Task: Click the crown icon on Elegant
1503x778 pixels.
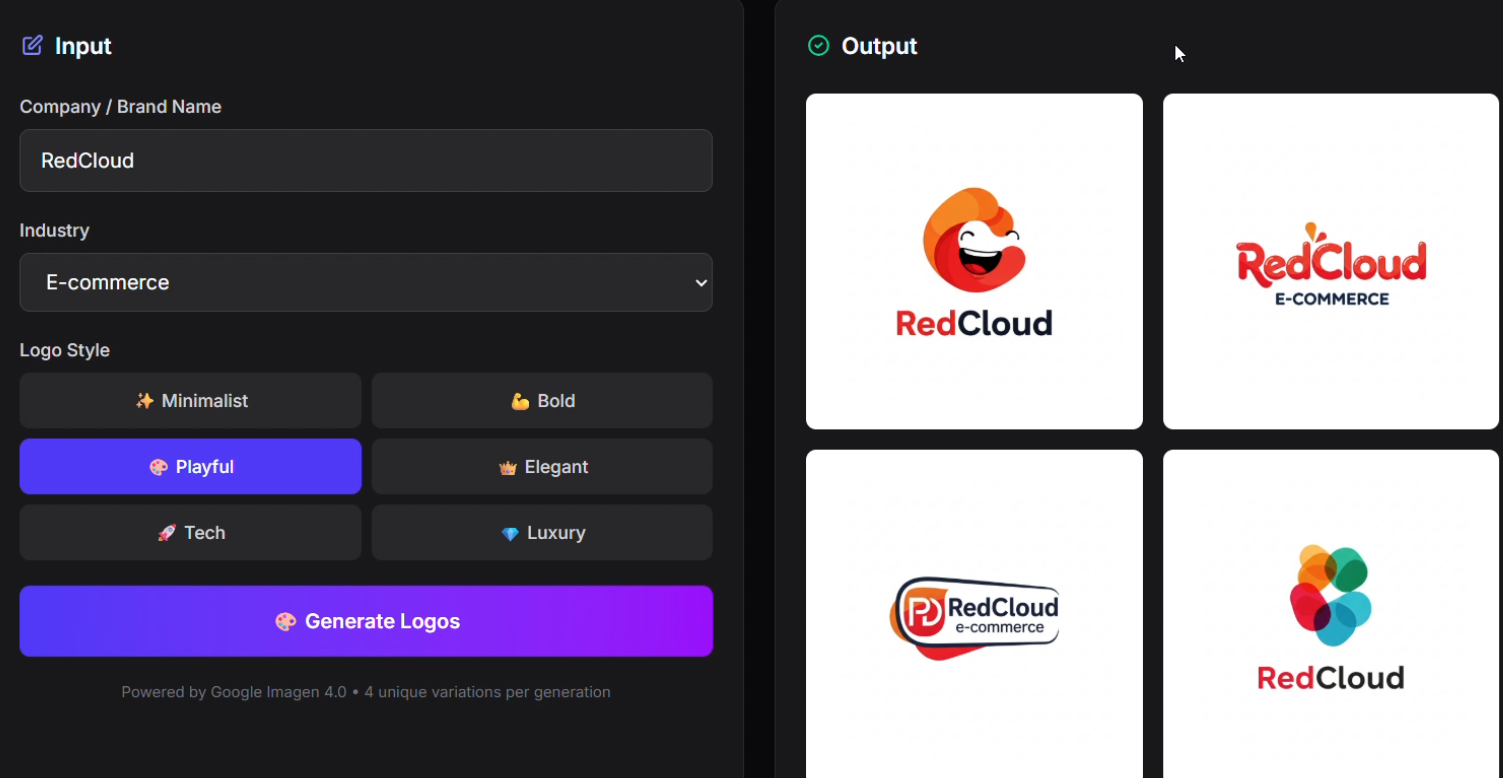Action: click(507, 467)
